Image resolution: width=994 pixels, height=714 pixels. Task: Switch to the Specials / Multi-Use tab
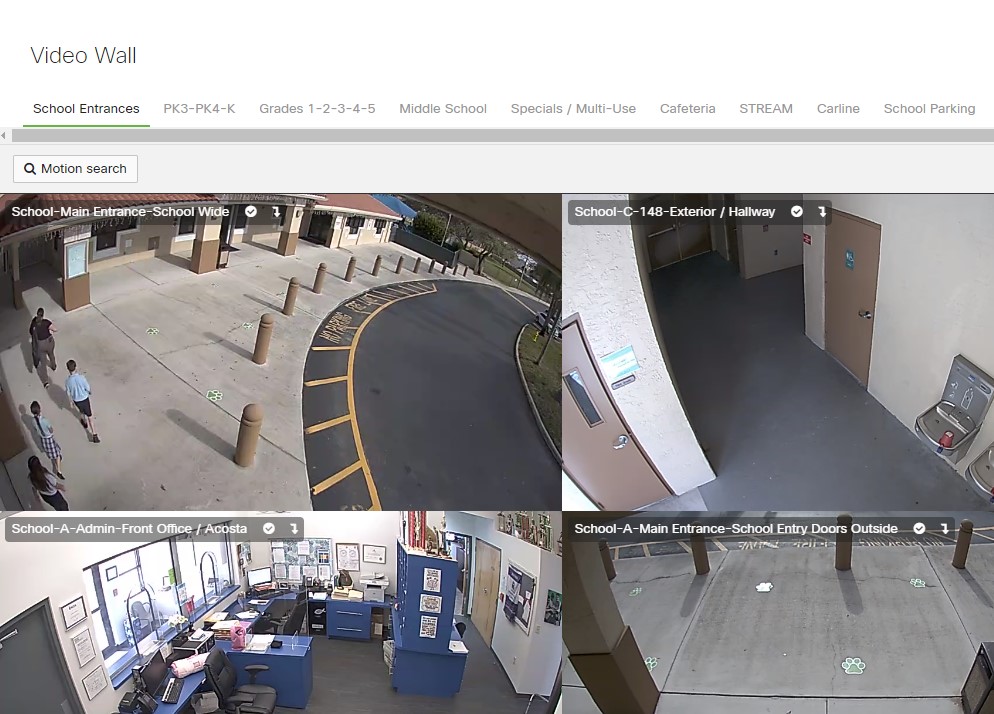coord(573,109)
